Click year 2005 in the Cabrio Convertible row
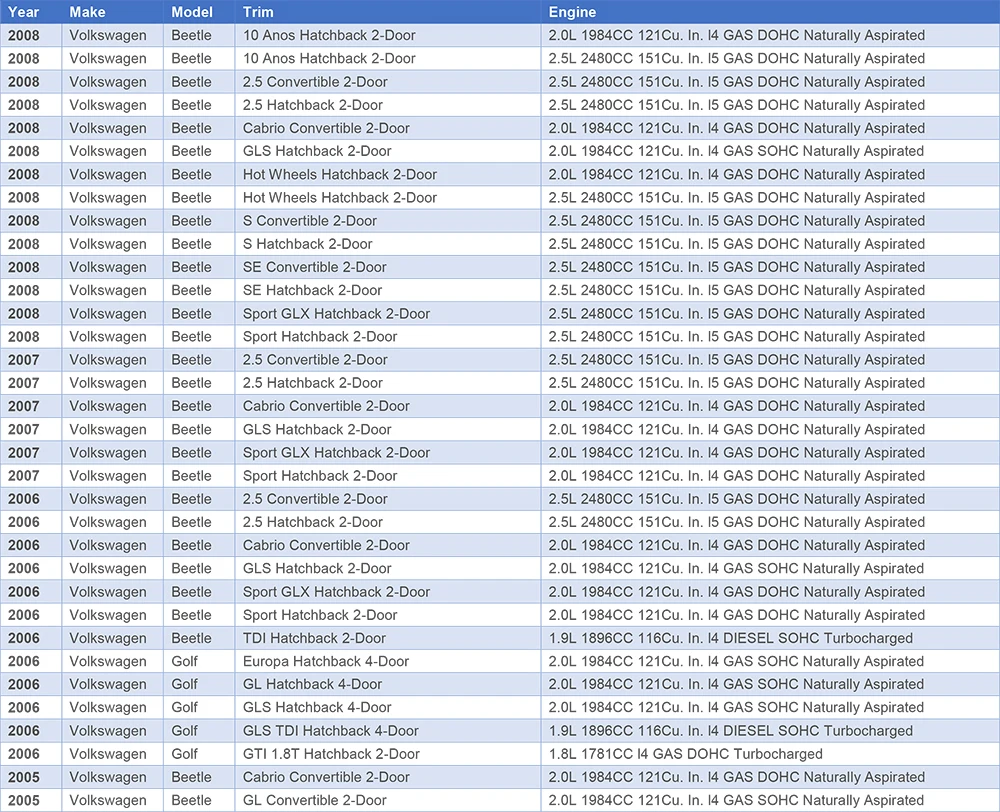The image size is (1000, 812). click(31, 777)
